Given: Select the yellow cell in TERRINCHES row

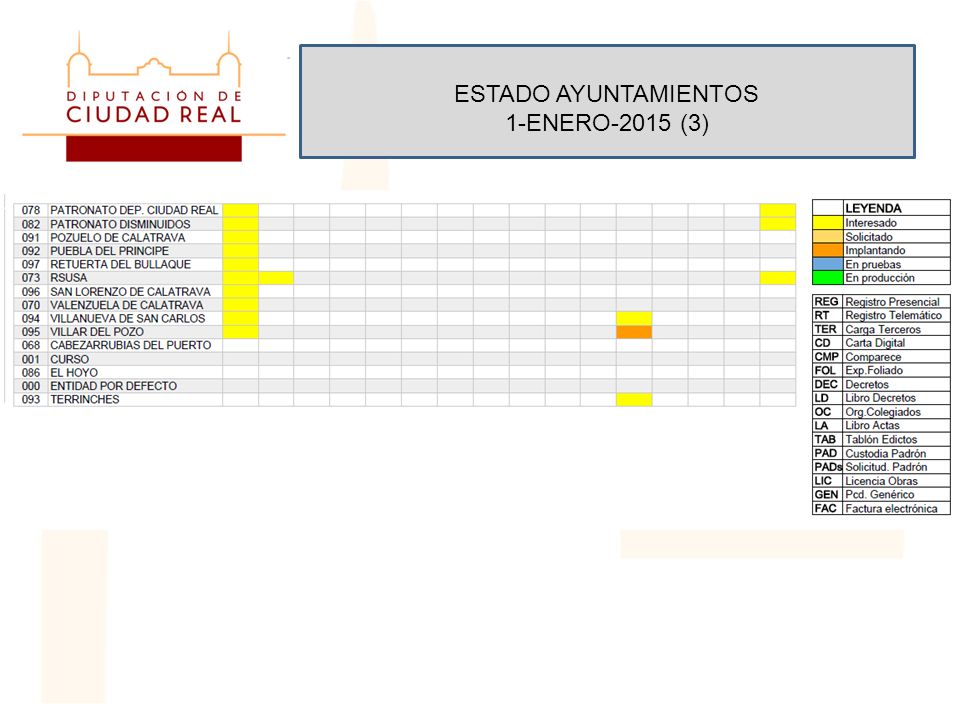Looking at the screenshot, I should pyautogui.click(x=634, y=400).
